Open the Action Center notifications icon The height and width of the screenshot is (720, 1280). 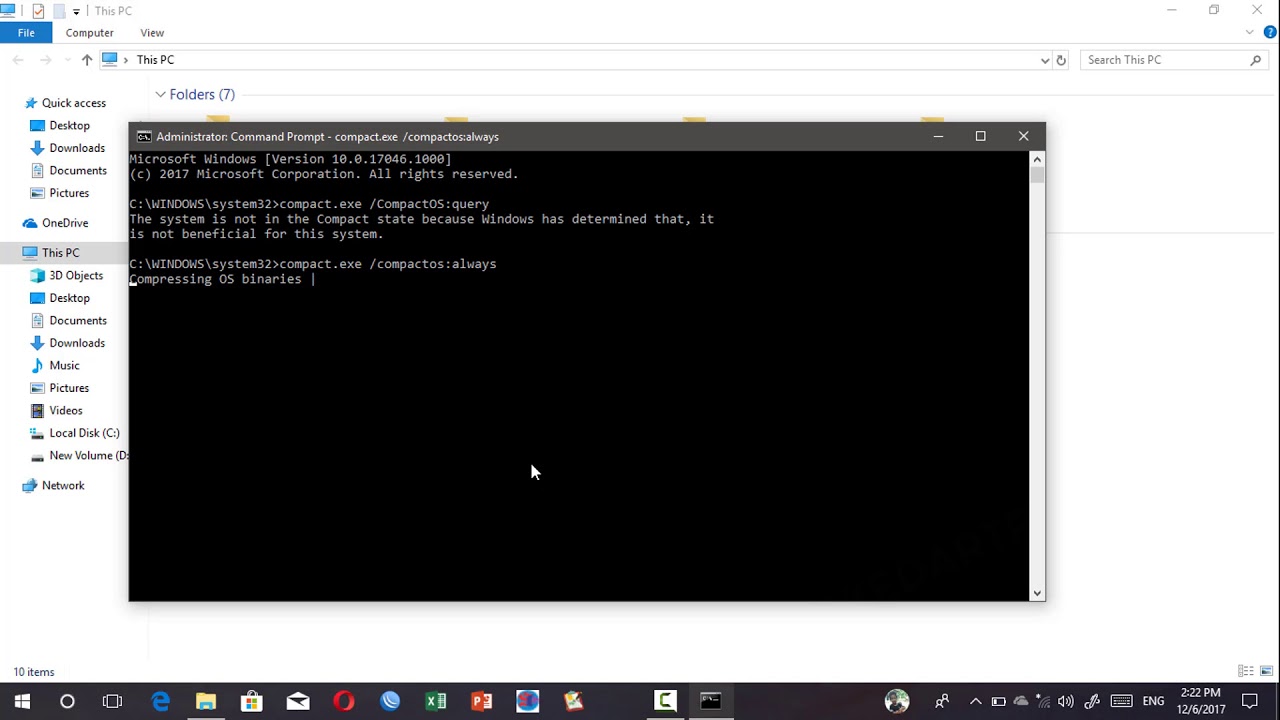tap(1250, 701)
